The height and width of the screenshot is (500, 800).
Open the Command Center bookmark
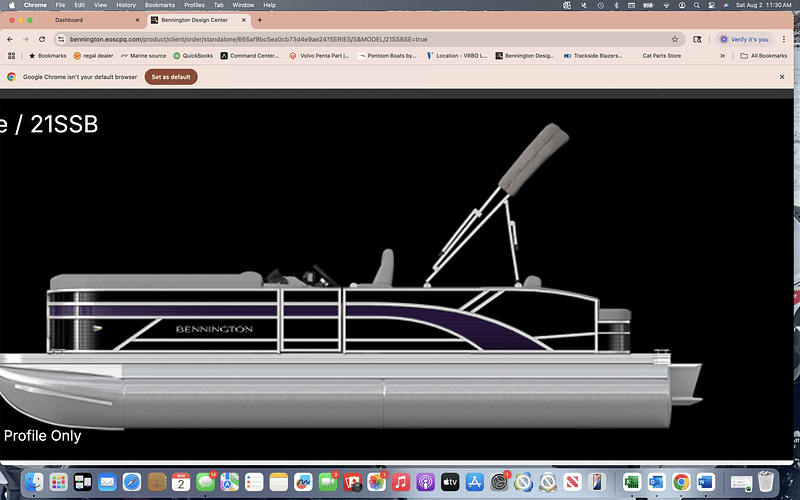point(249,56)
